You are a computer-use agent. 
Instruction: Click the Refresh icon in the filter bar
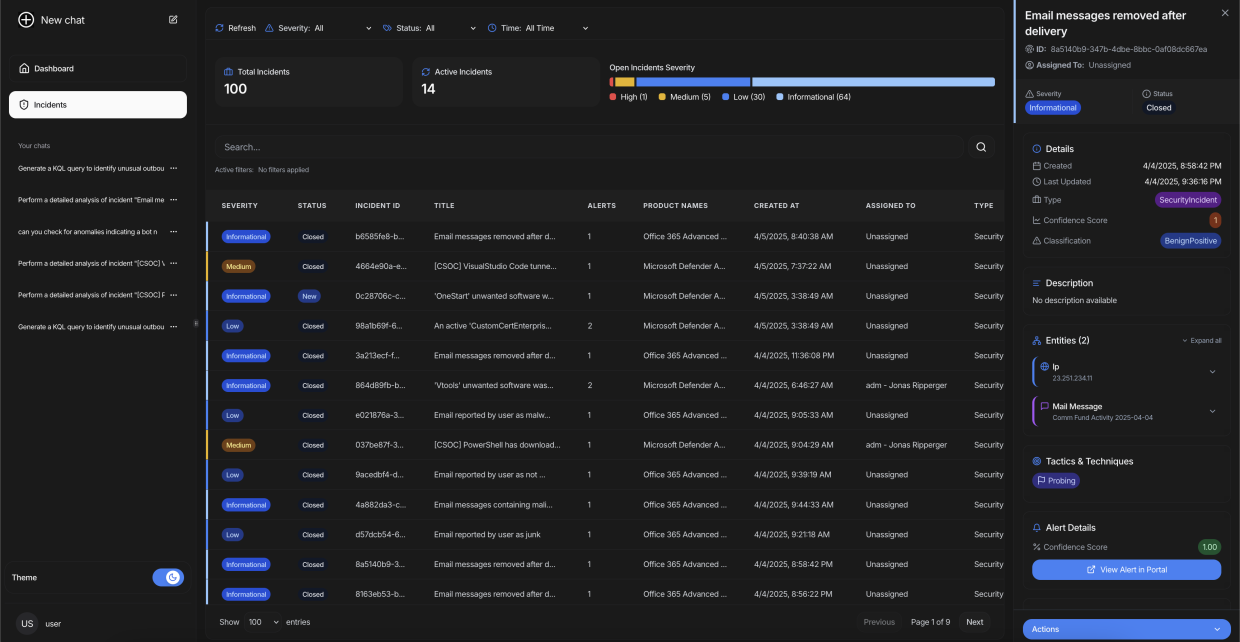(x=221, y=28)
